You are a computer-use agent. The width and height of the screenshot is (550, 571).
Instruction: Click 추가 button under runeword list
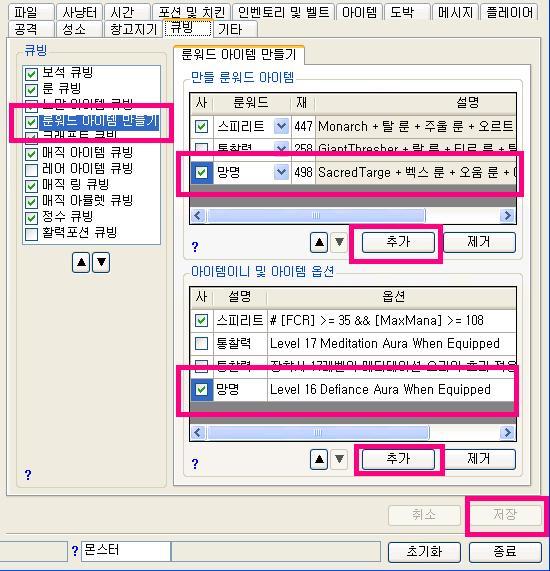pos(398,242)
